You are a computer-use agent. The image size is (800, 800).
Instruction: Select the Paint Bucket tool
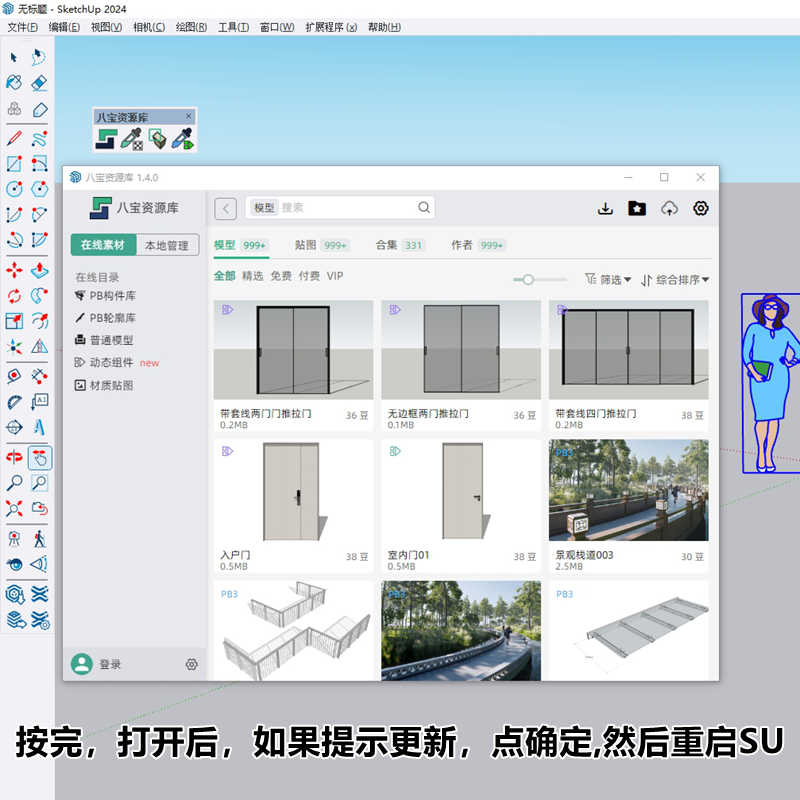click(15, 83)
